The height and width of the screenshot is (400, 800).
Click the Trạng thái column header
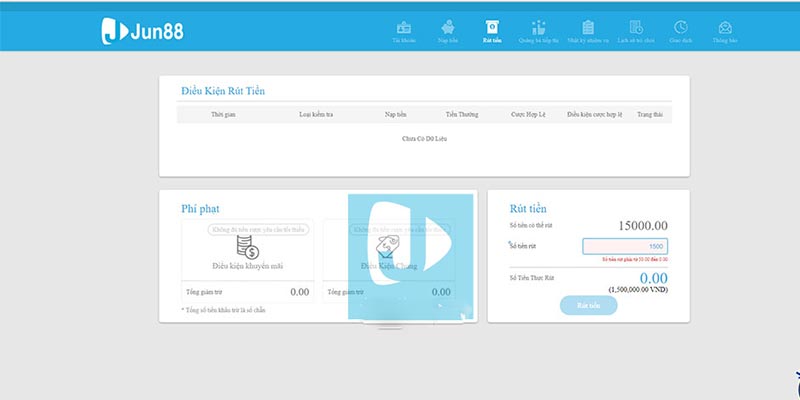[649, 115]
